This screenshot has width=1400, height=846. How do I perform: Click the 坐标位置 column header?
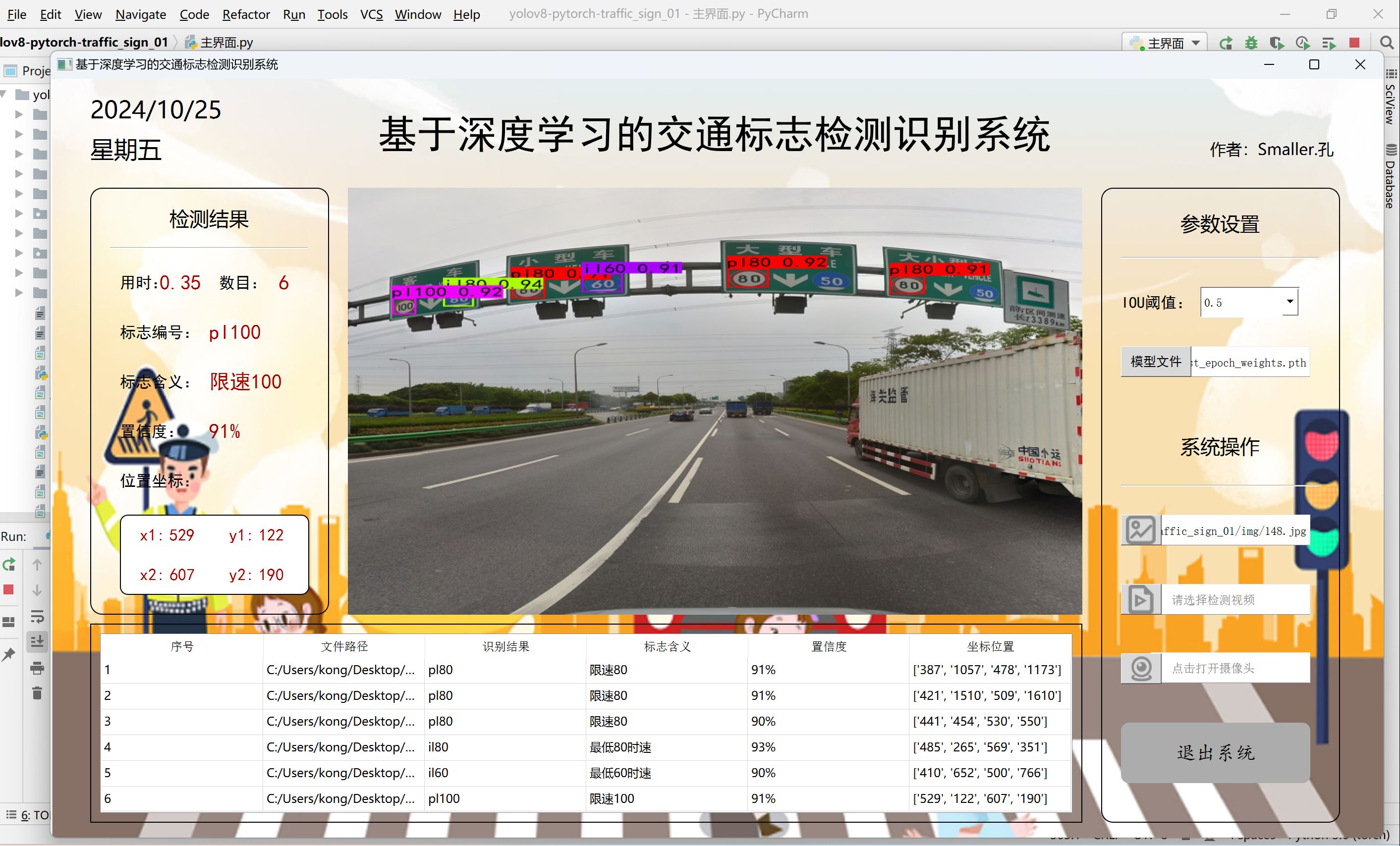click(990, 646)
